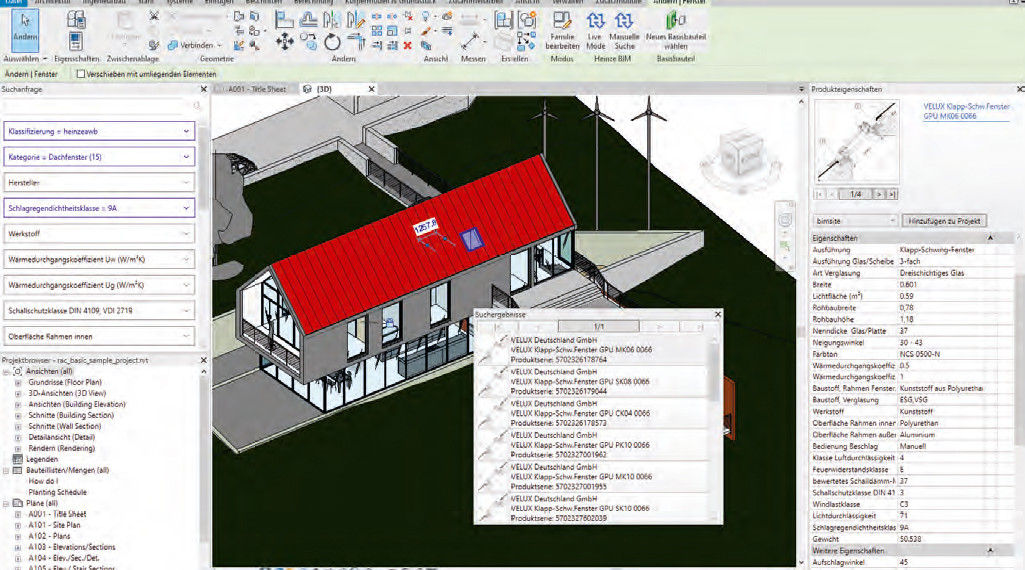The height and width of the screenshot is (570, 1025).
Task: Select the Measure tool in Messen group
Action: coord(470,41)
